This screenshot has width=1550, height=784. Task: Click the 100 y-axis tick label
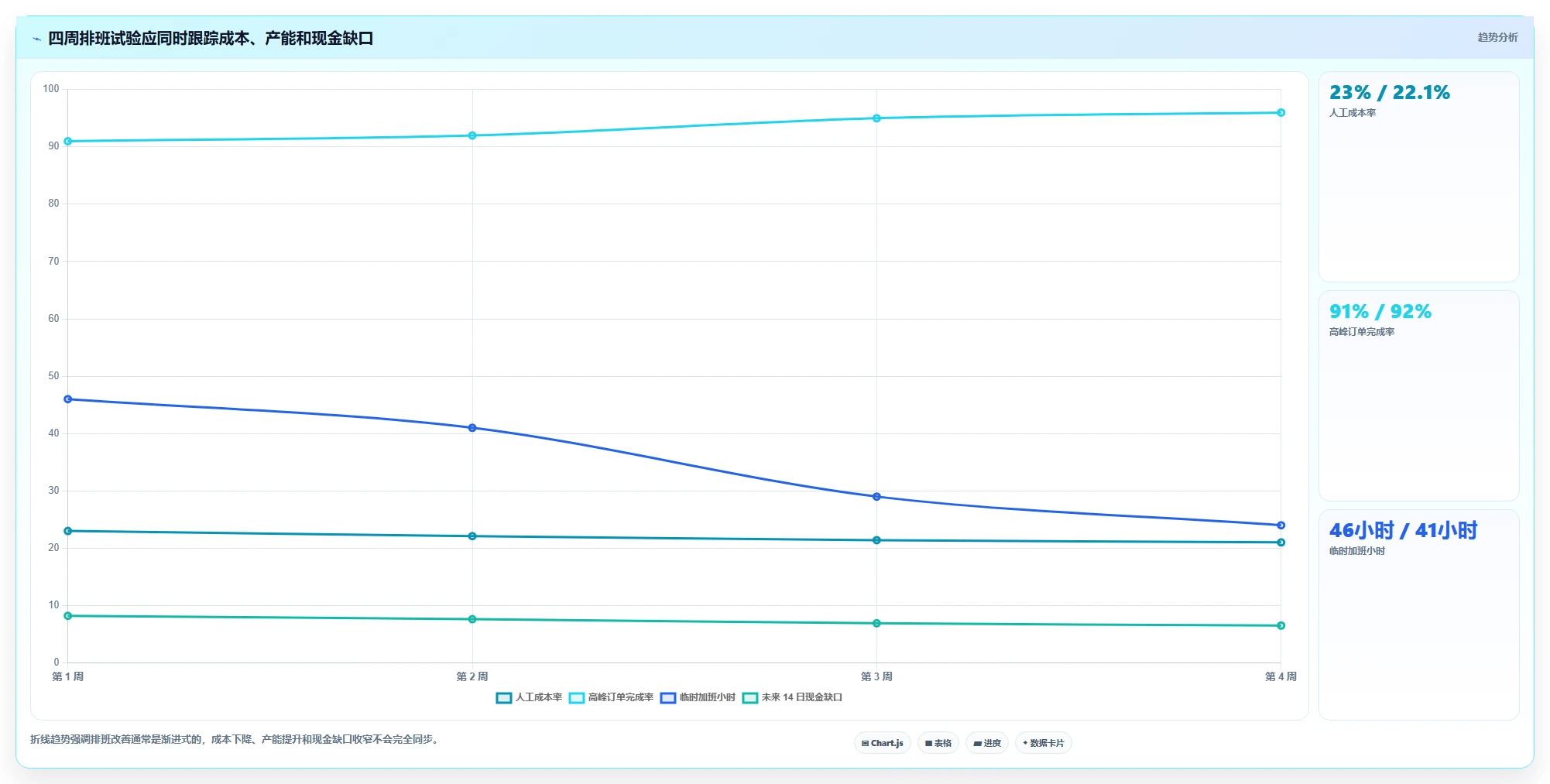point(51,89)
